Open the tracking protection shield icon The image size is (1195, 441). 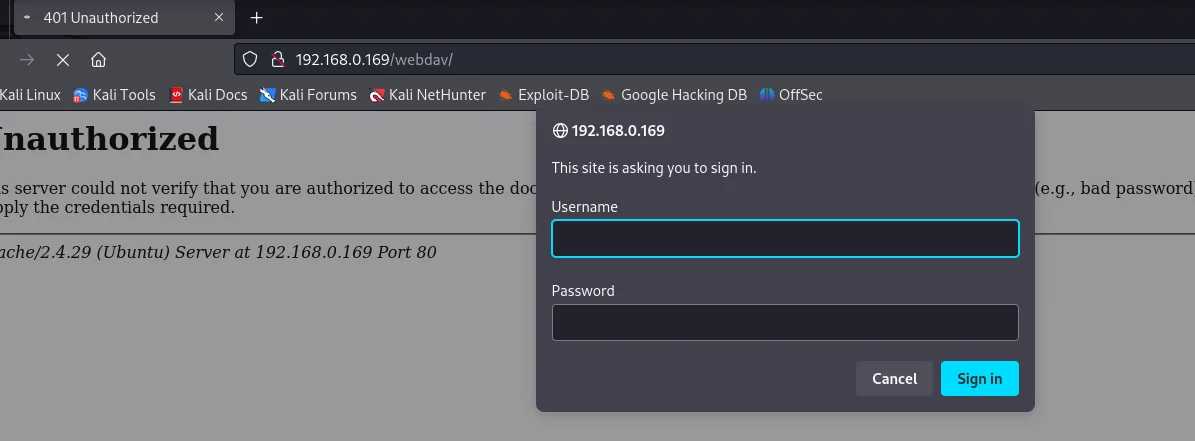point(251,60)
